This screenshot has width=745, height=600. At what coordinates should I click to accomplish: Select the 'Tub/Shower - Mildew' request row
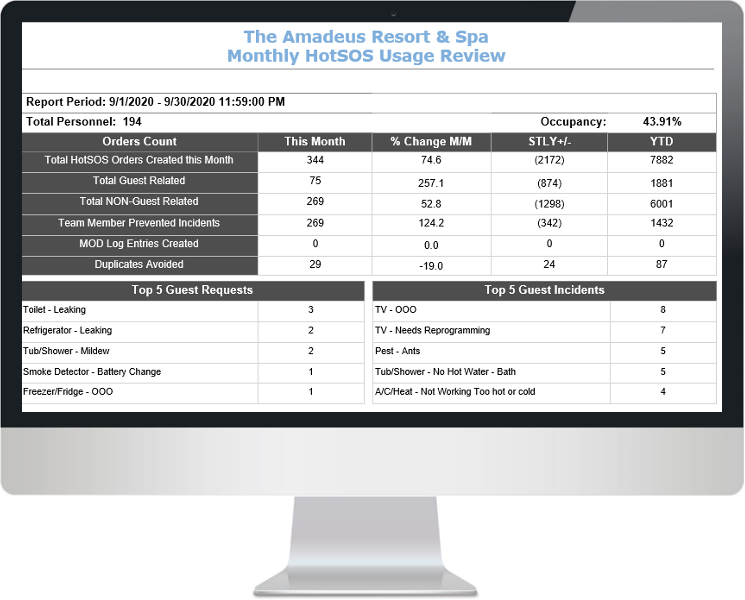click(193, 351)
